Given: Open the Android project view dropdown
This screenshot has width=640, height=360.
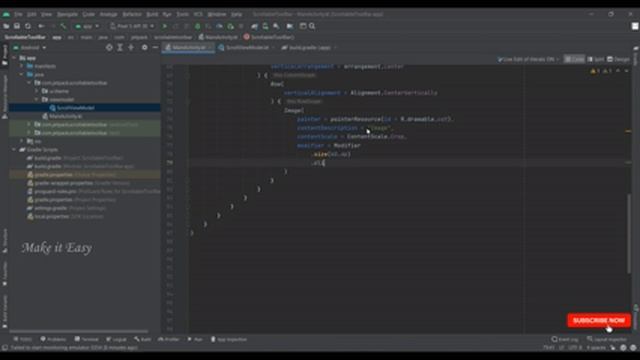Looking at the screenshot, I should (29, 48).
